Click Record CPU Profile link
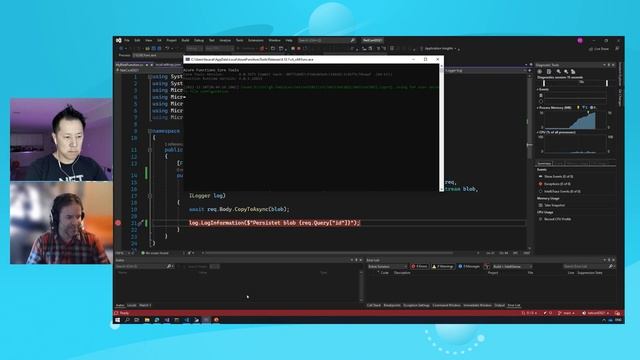The height and width of the screenshot is (360, 640). pyautogui.click(x=558, y=219)
